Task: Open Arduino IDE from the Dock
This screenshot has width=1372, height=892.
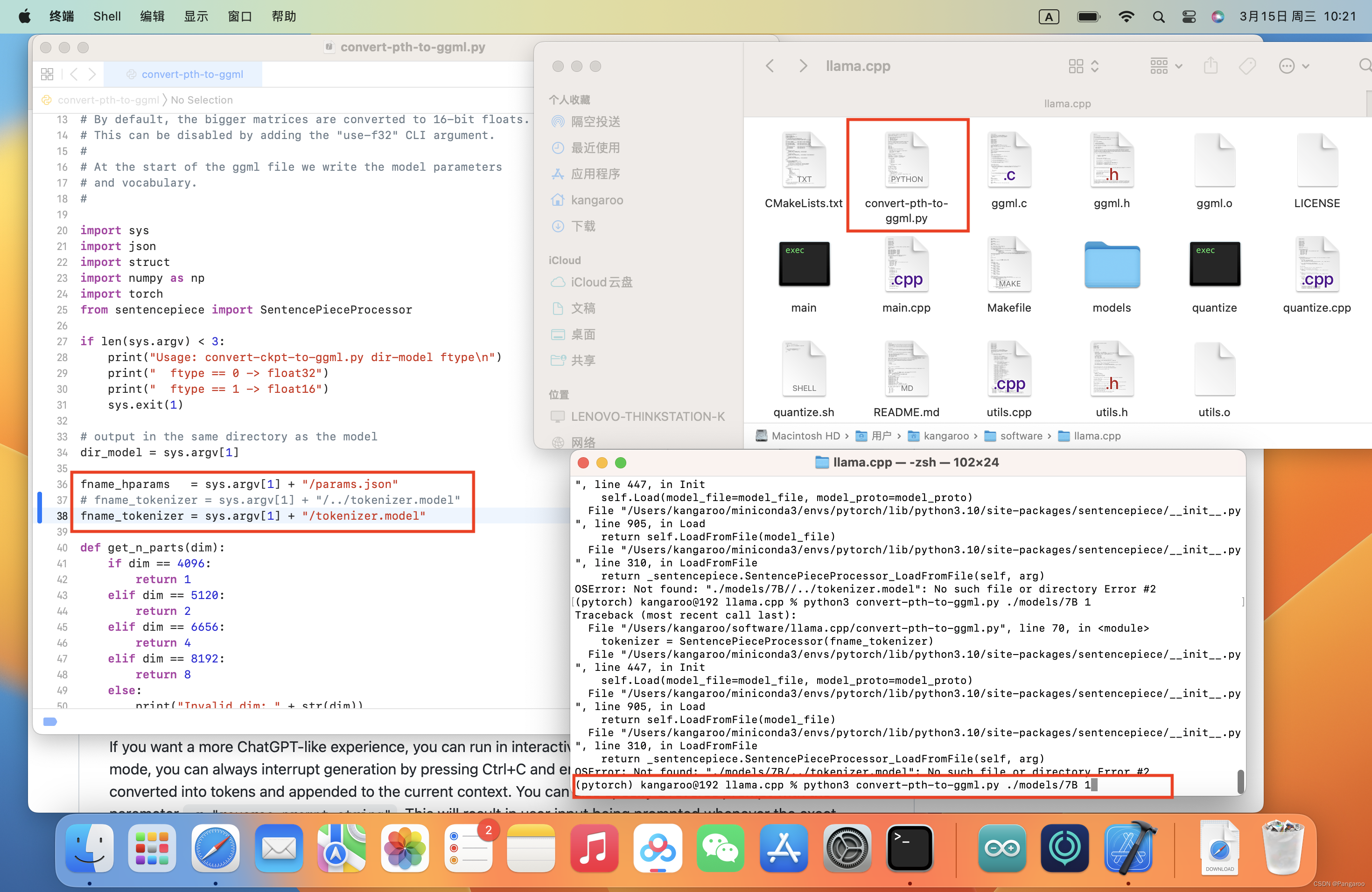Action: tap(1002, 848)
